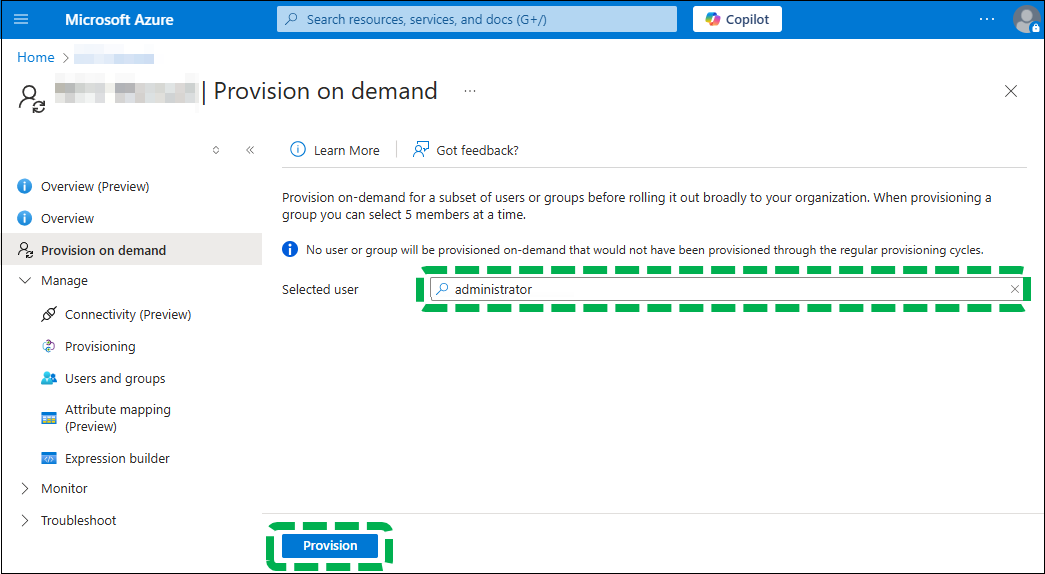Click the Provision button
This screenshot has height=574, width=1045.
(x=330, y=546)
